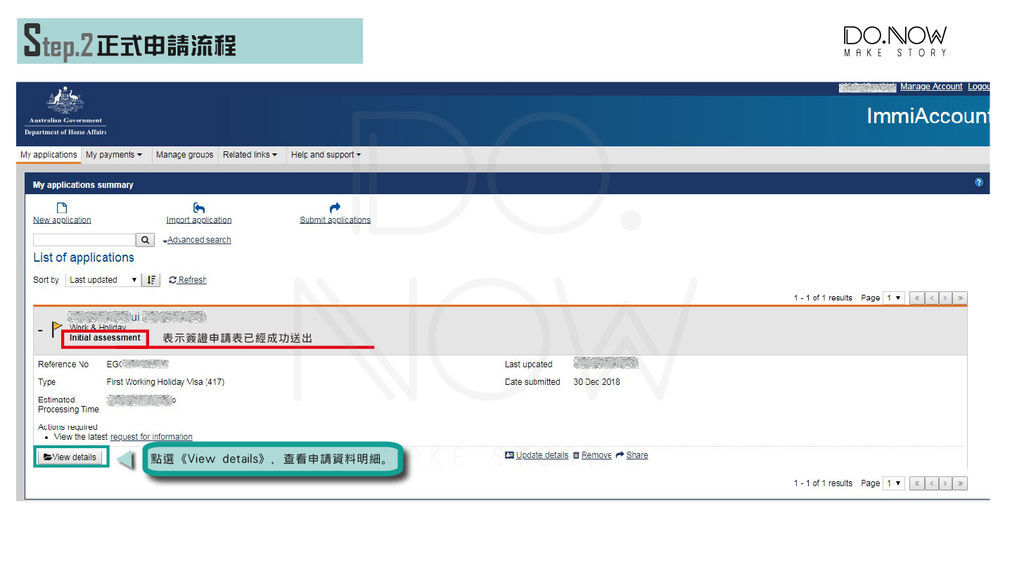Viewport: 1024px width, 565px height.
Task: Open the Sort by Last updated dropdown
Action: (103, 280)
